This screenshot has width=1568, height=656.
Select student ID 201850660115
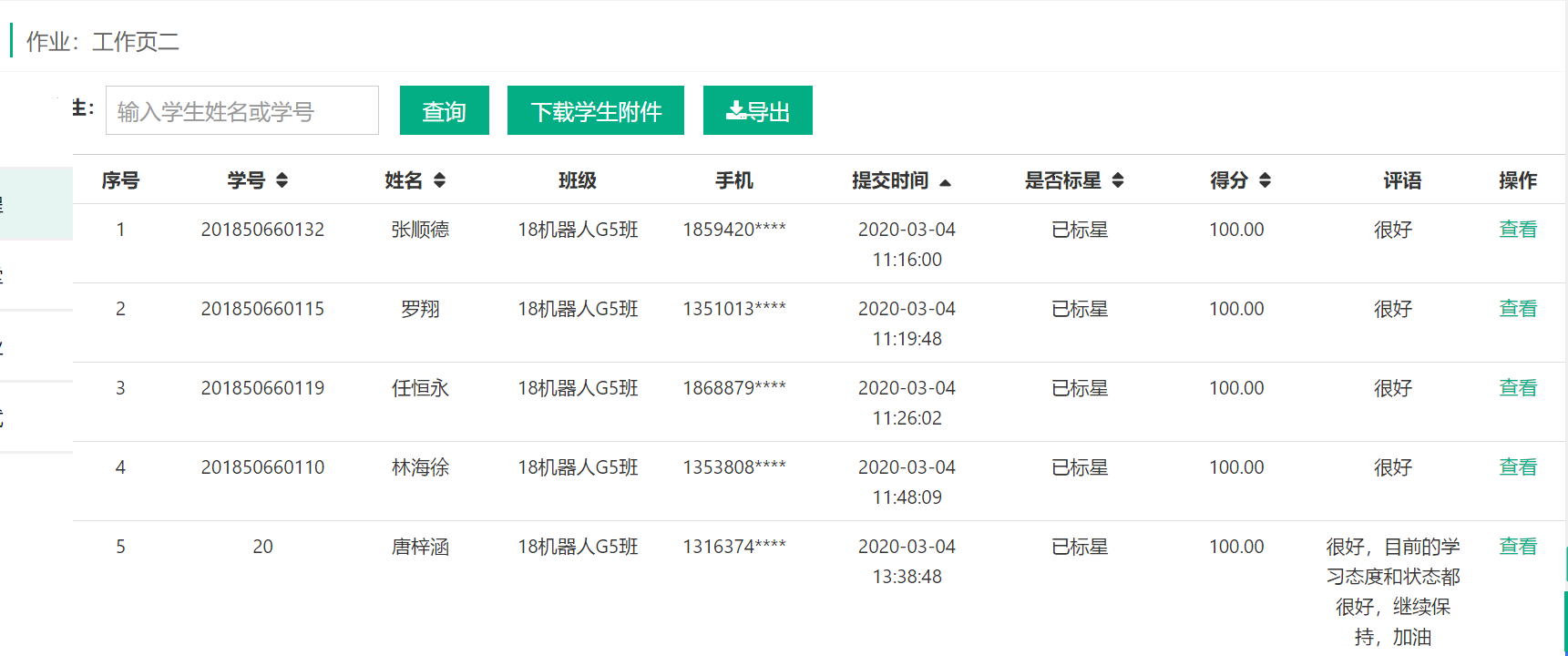(x=262, y=309)
